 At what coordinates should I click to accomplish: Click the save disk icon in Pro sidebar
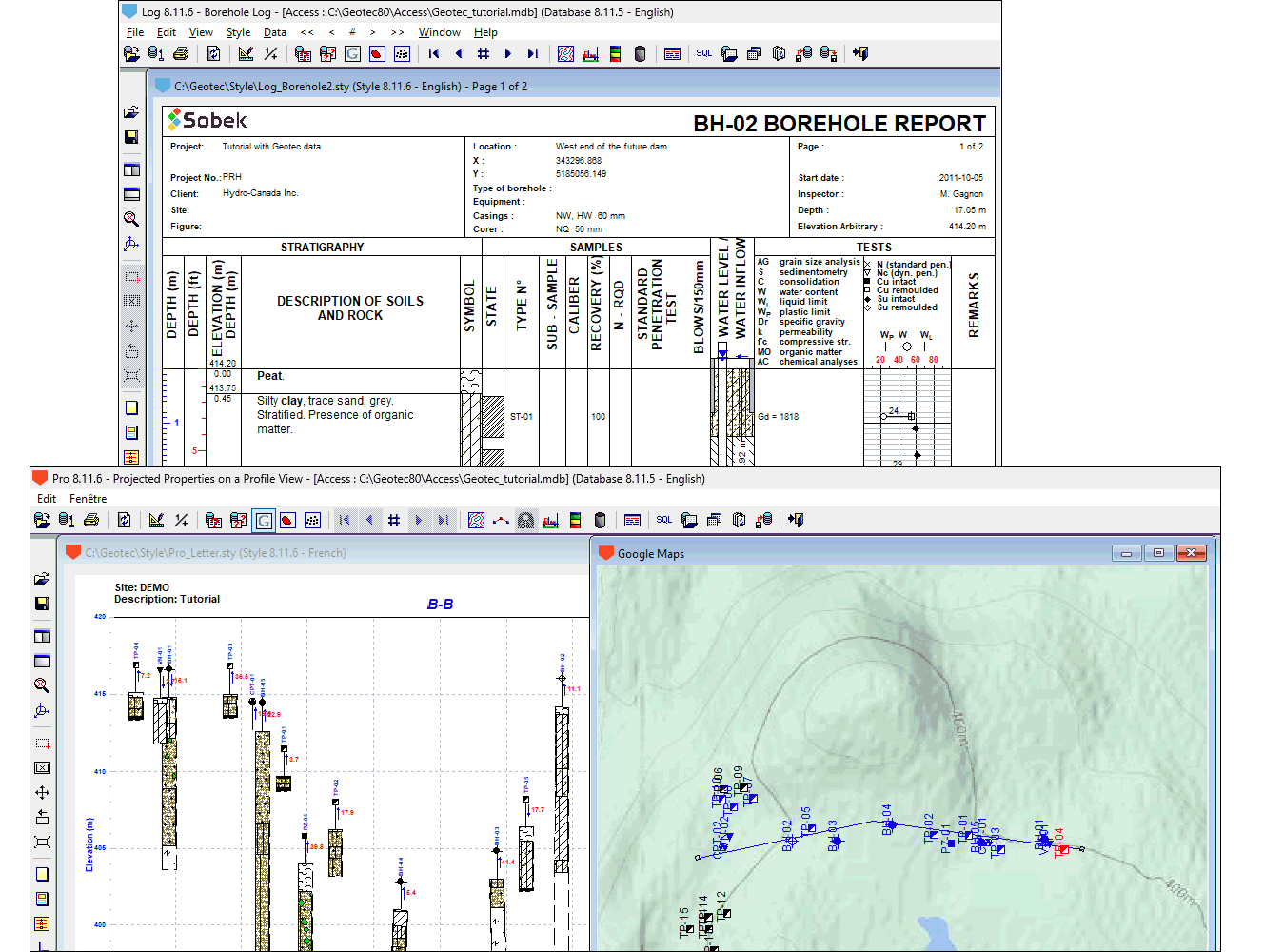pyautogui.click(x=42, y=604)
